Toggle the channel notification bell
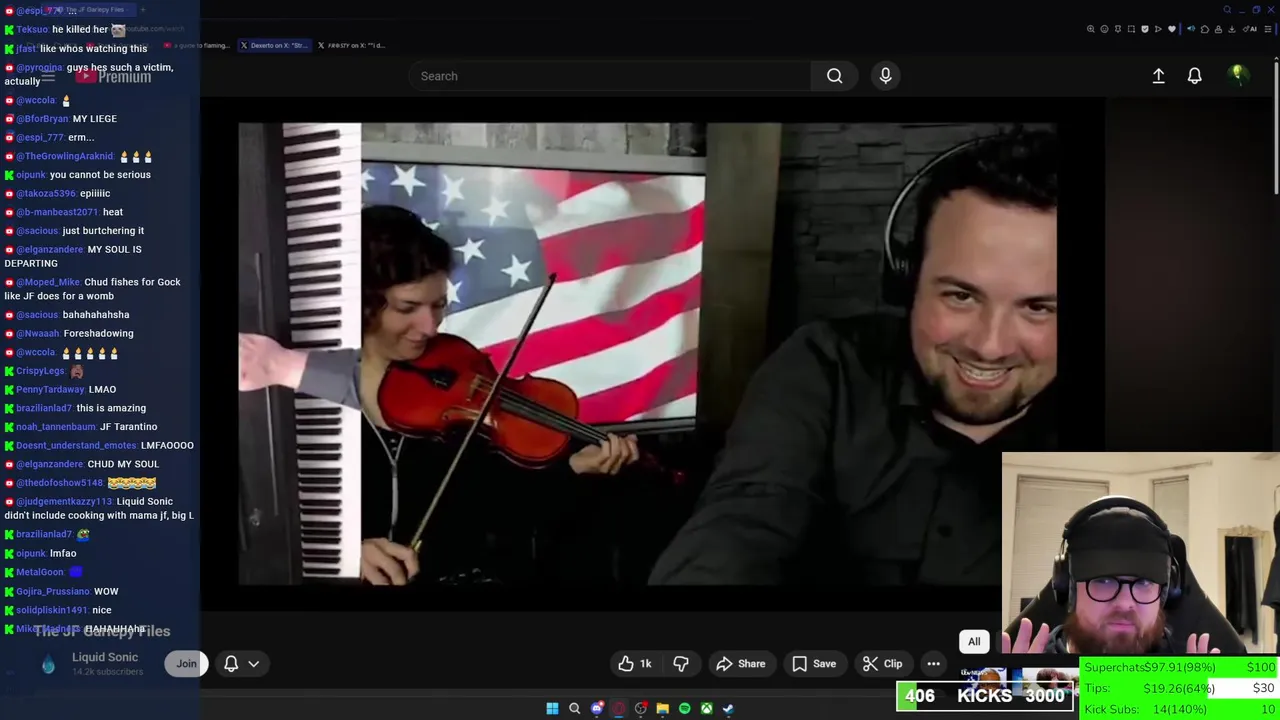 231,664
